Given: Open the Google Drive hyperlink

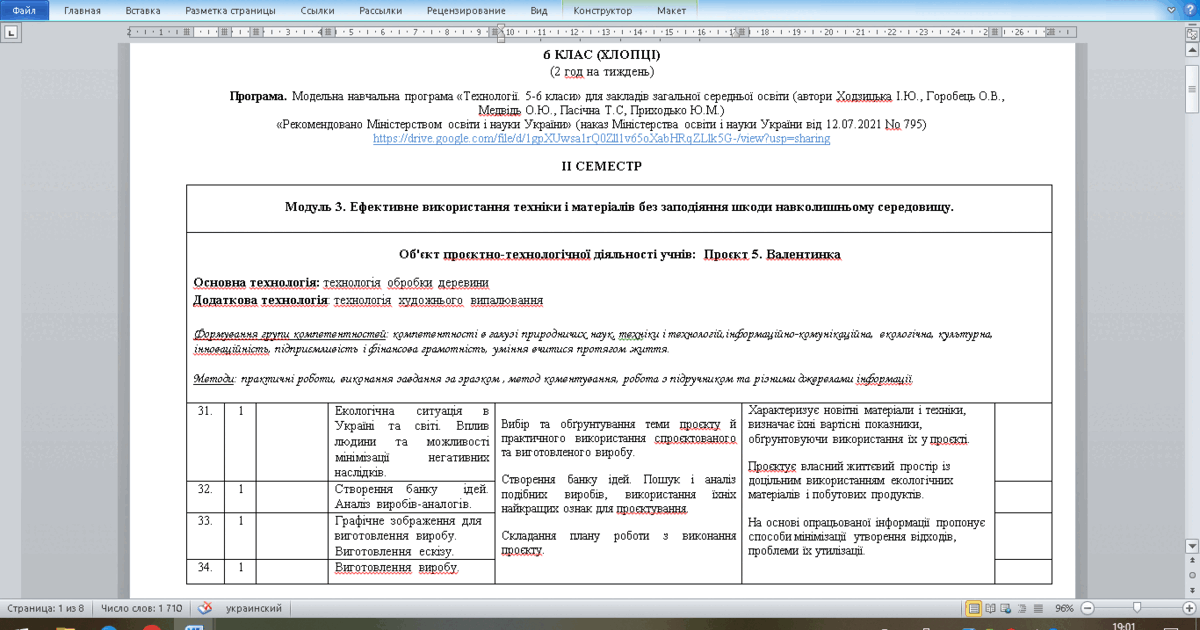Looking at the screenshot, I should 601,138.
